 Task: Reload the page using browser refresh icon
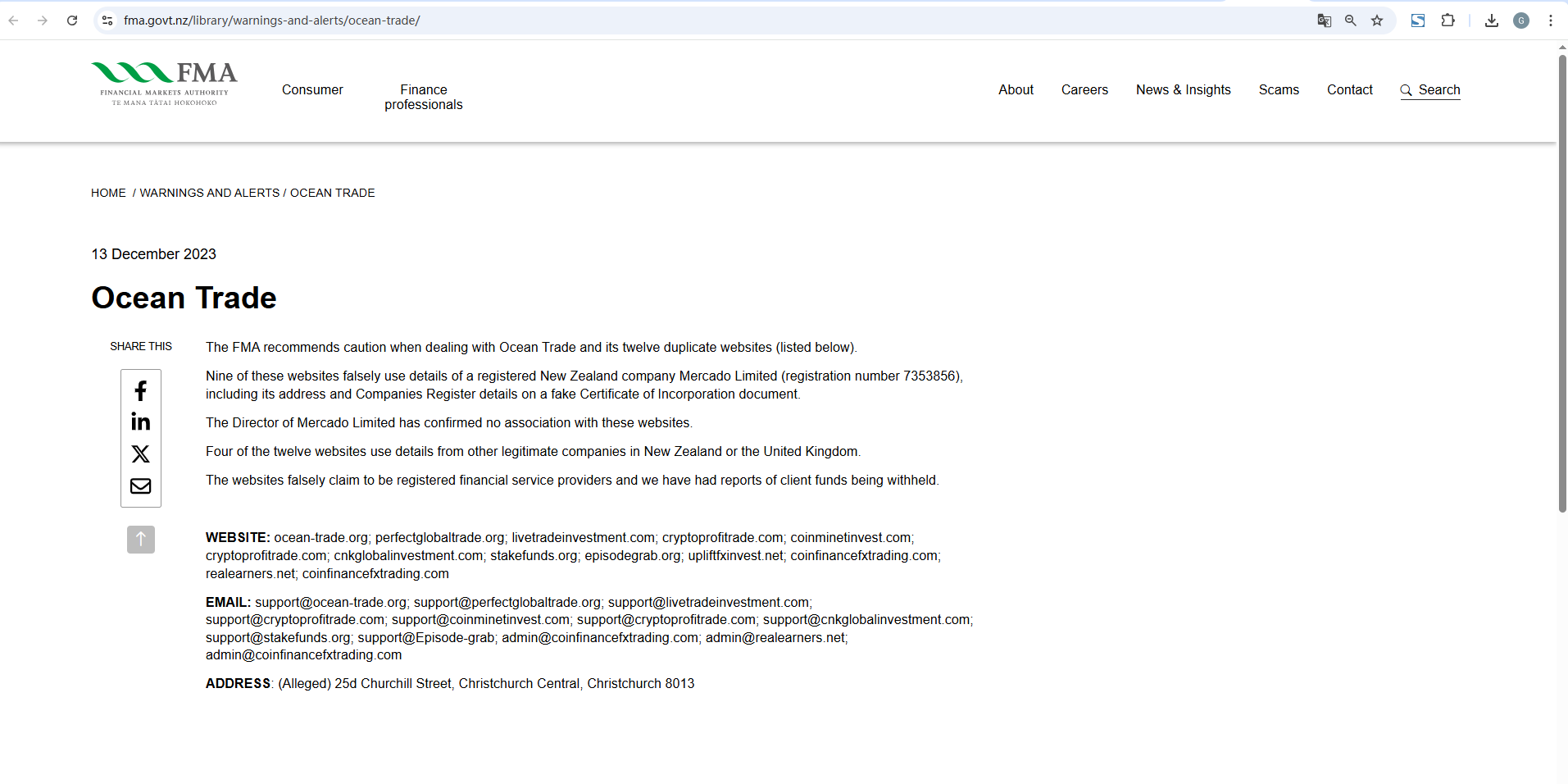pyautogui.click(x=72, y=21)
